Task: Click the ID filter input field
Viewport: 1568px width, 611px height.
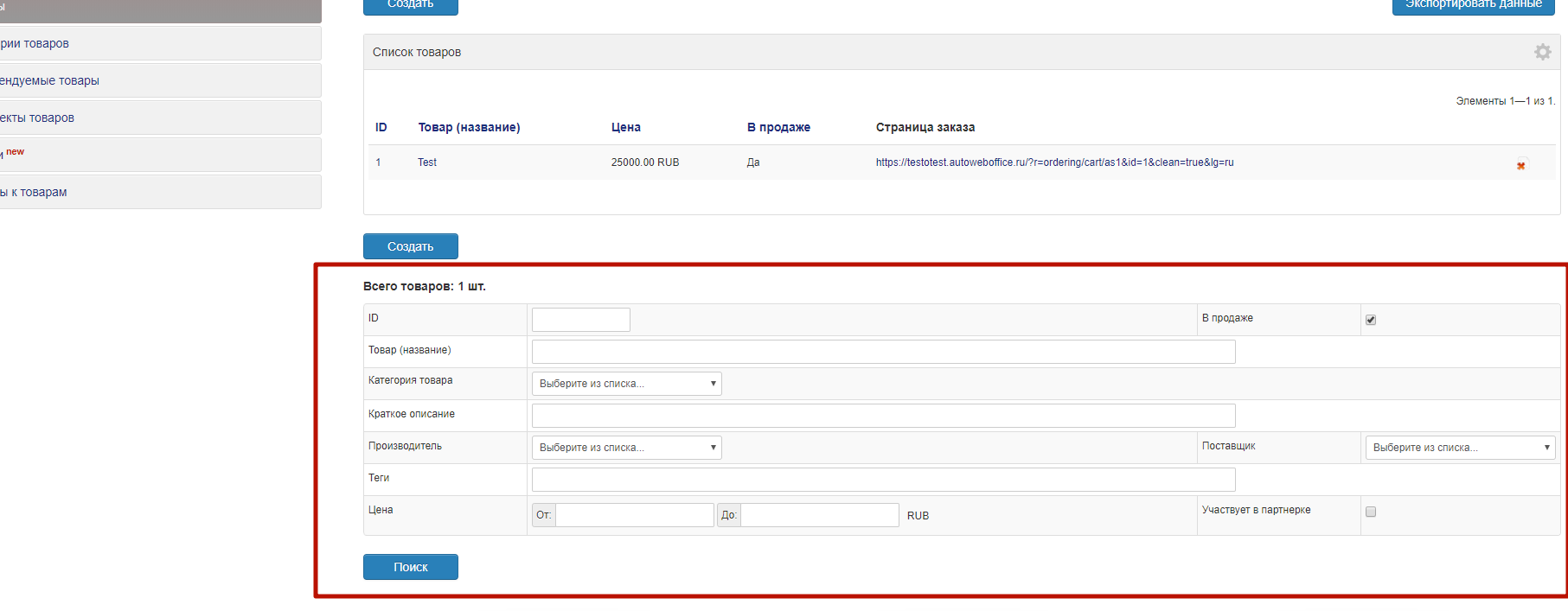Action: pyautogui.click(x=580, y=320)
